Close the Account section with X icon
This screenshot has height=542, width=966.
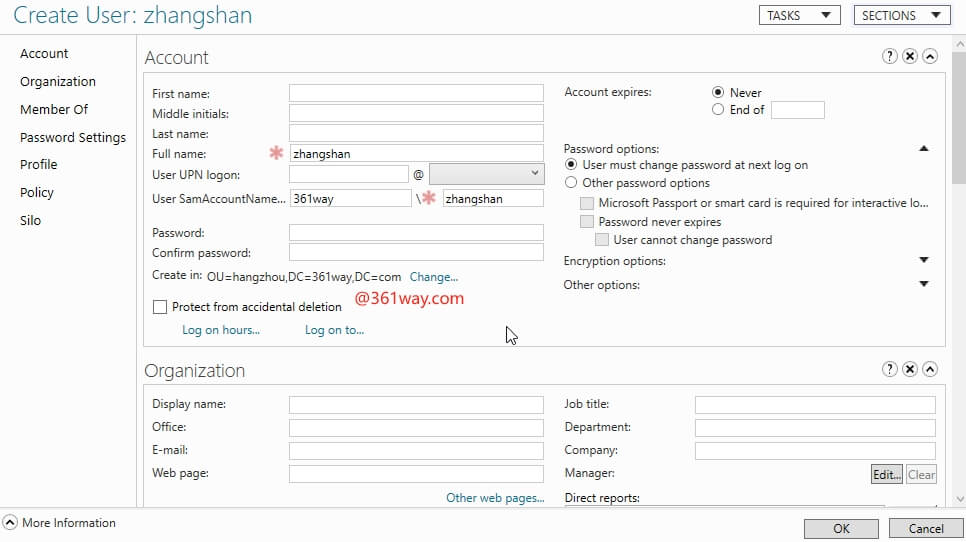click(909, 57)
